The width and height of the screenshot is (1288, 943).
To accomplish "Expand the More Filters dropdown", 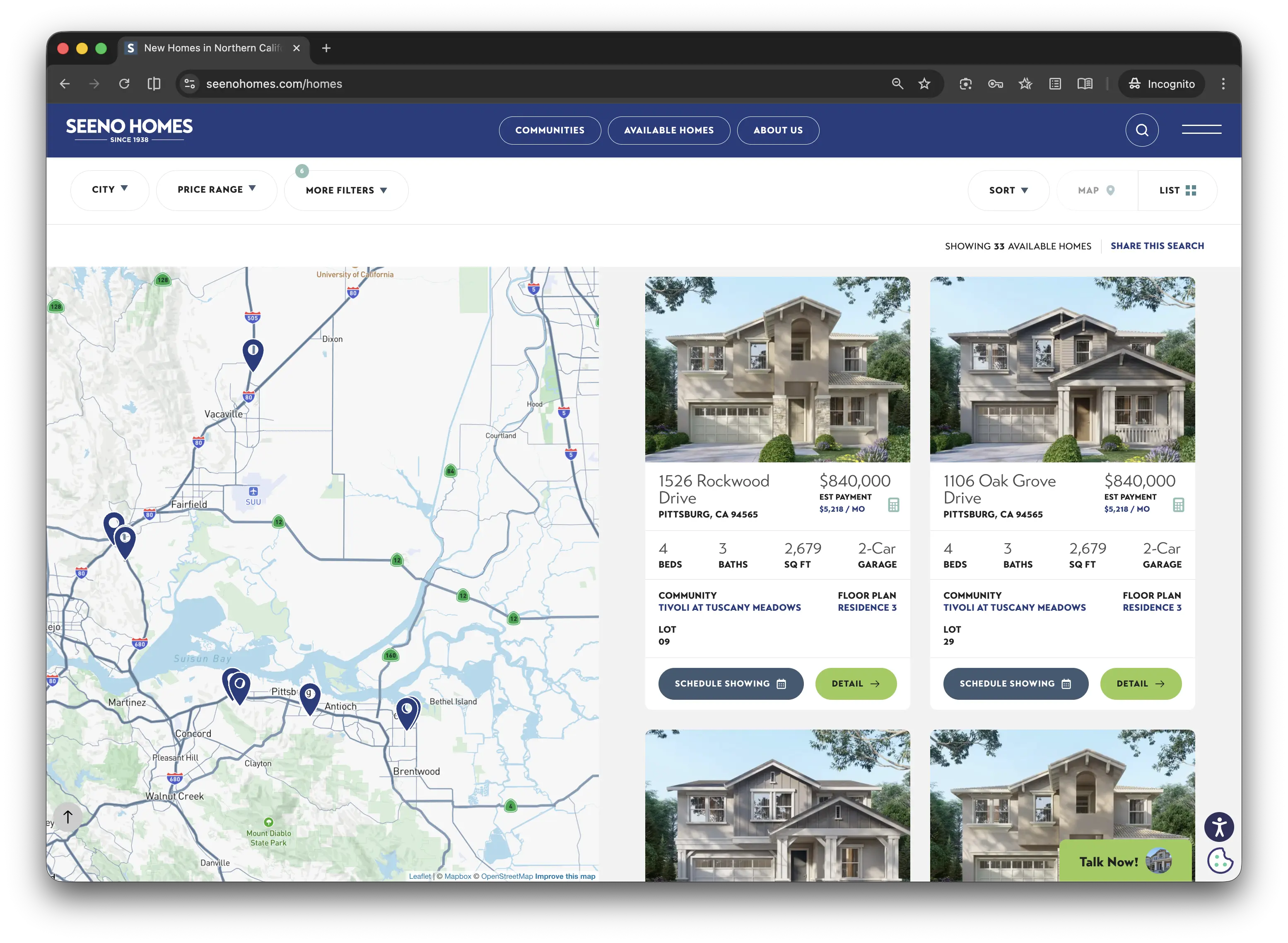I will [346, 191].
